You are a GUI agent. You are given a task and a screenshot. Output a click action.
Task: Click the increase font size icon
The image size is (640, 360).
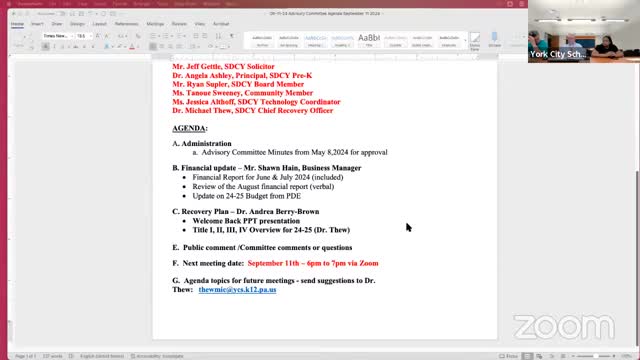98,36
